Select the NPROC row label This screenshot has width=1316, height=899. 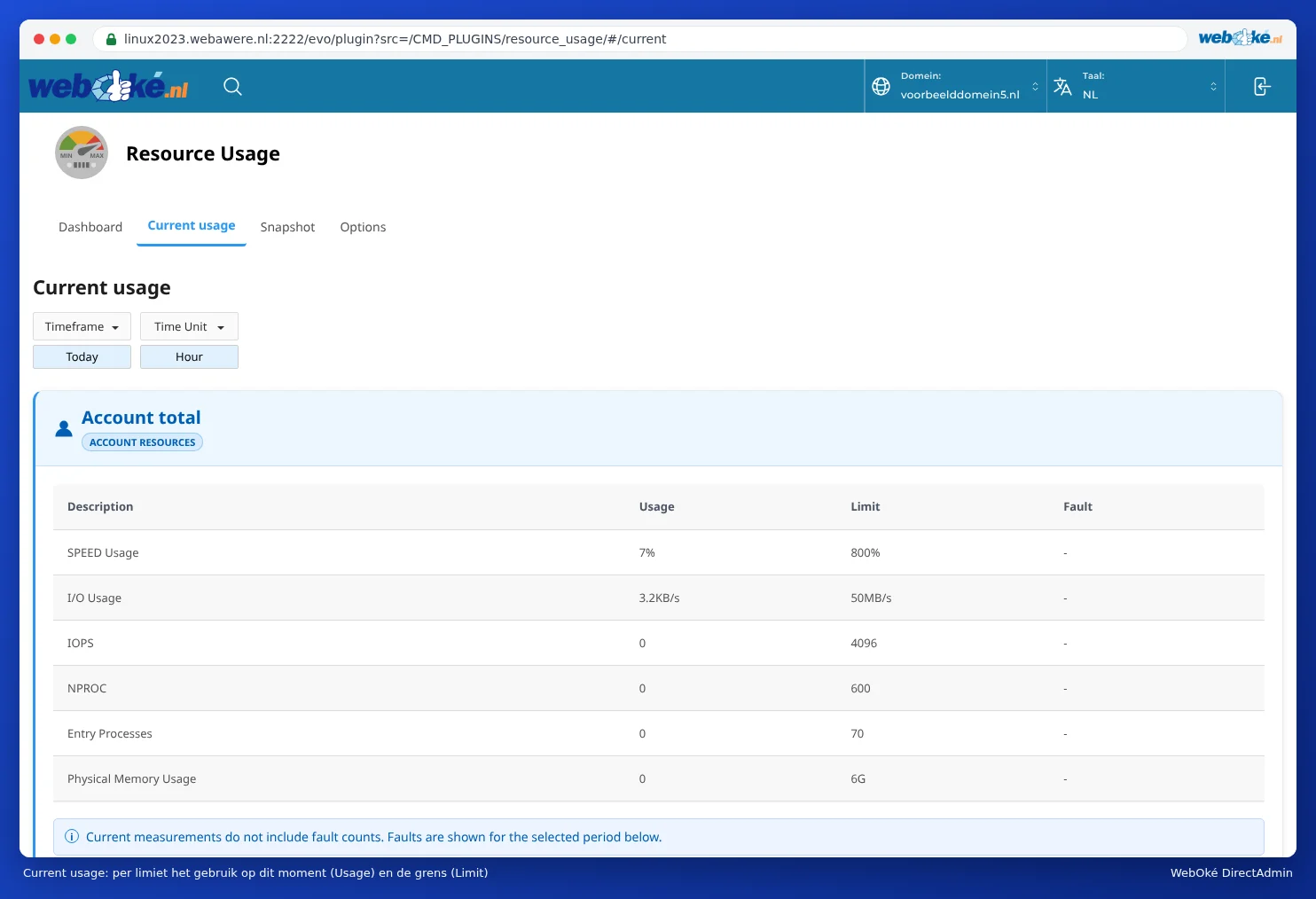[x=87, y=688]
